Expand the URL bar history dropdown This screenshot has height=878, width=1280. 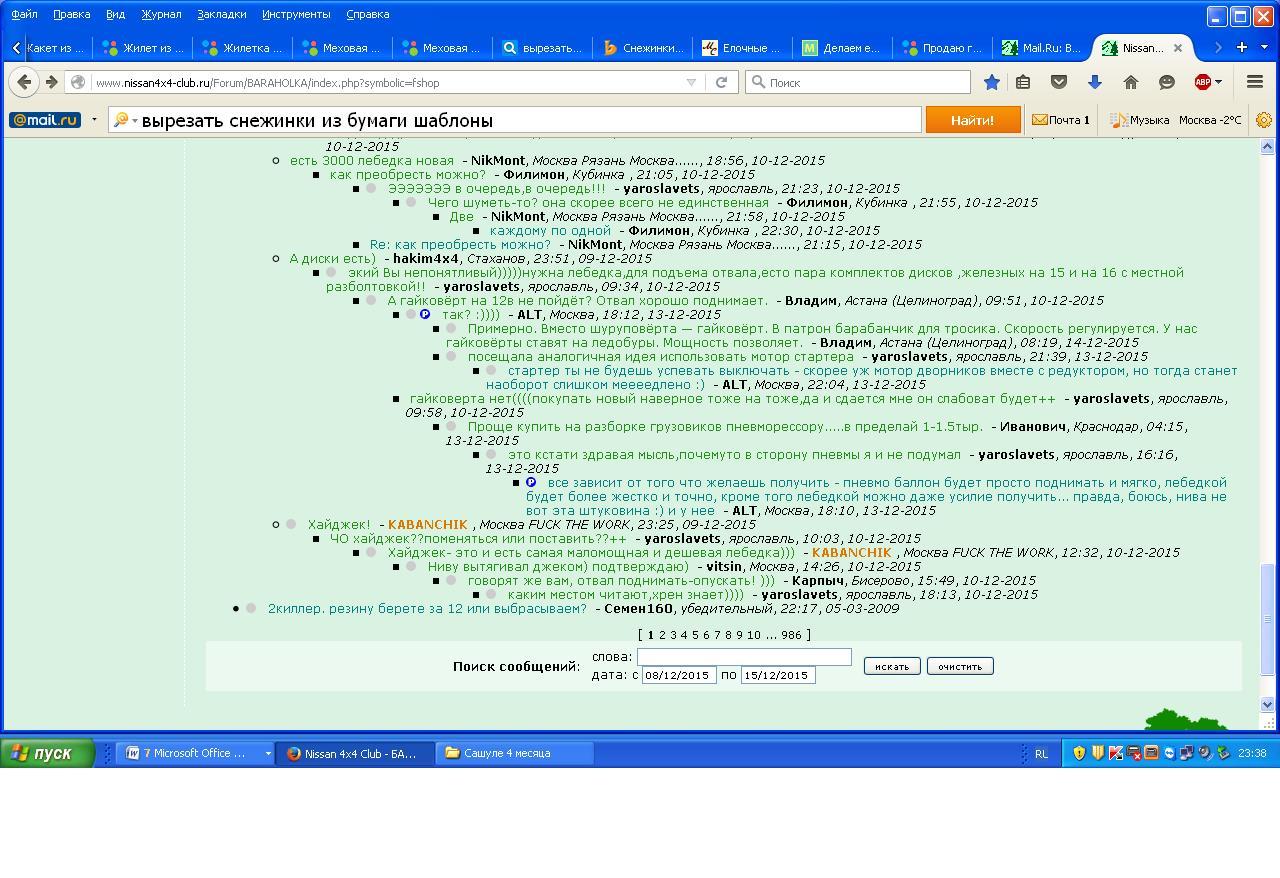(x=691, y=82)
